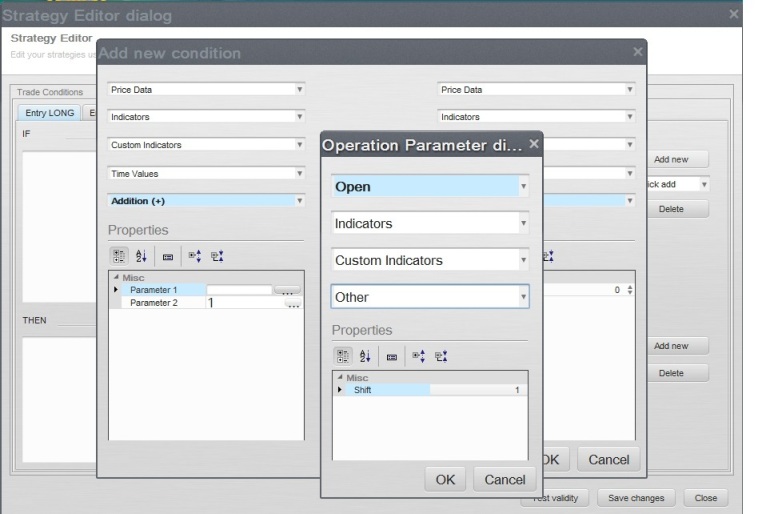Click the Shift value field showing 1

[478, 390]
